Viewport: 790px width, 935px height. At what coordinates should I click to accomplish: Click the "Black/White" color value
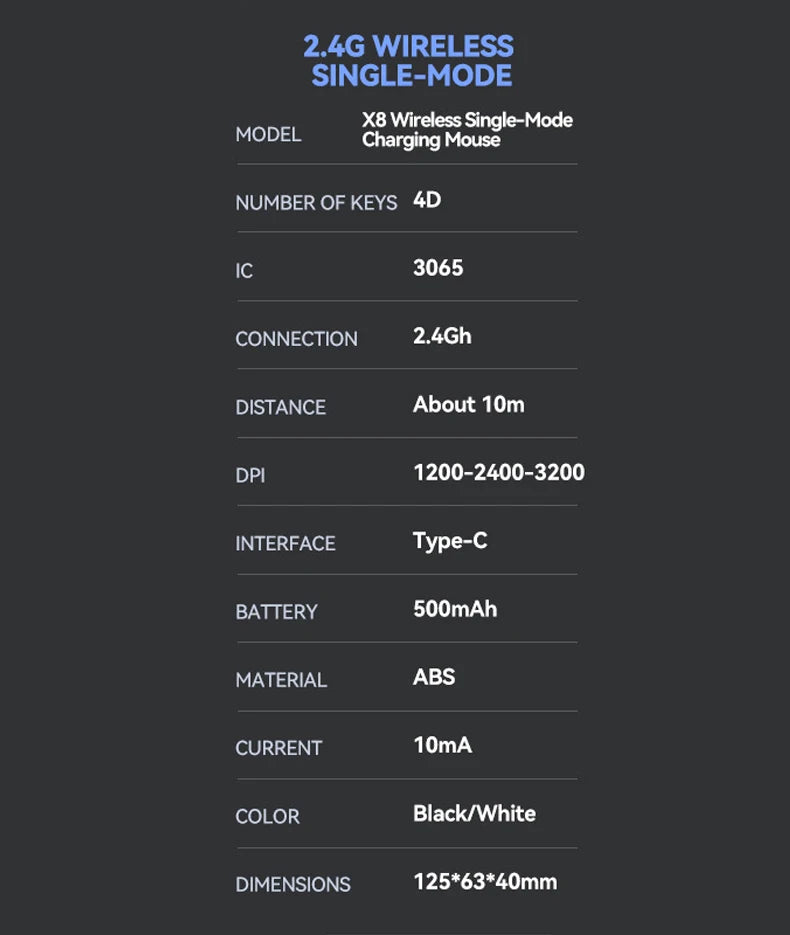pyautogui.click(x=474, y=813)
